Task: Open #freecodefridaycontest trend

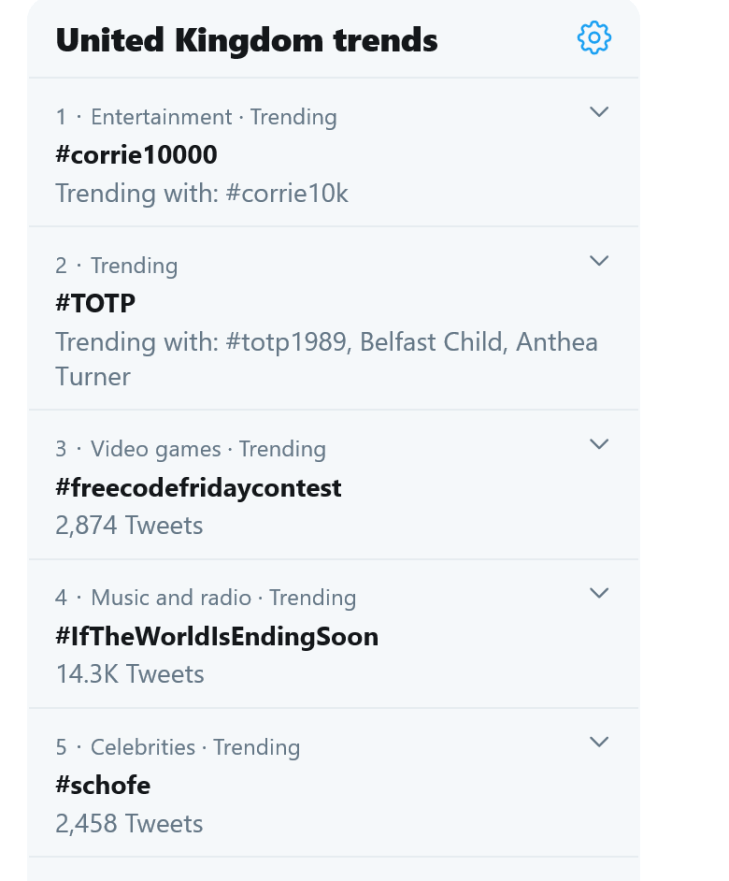Action: [198, 487]
